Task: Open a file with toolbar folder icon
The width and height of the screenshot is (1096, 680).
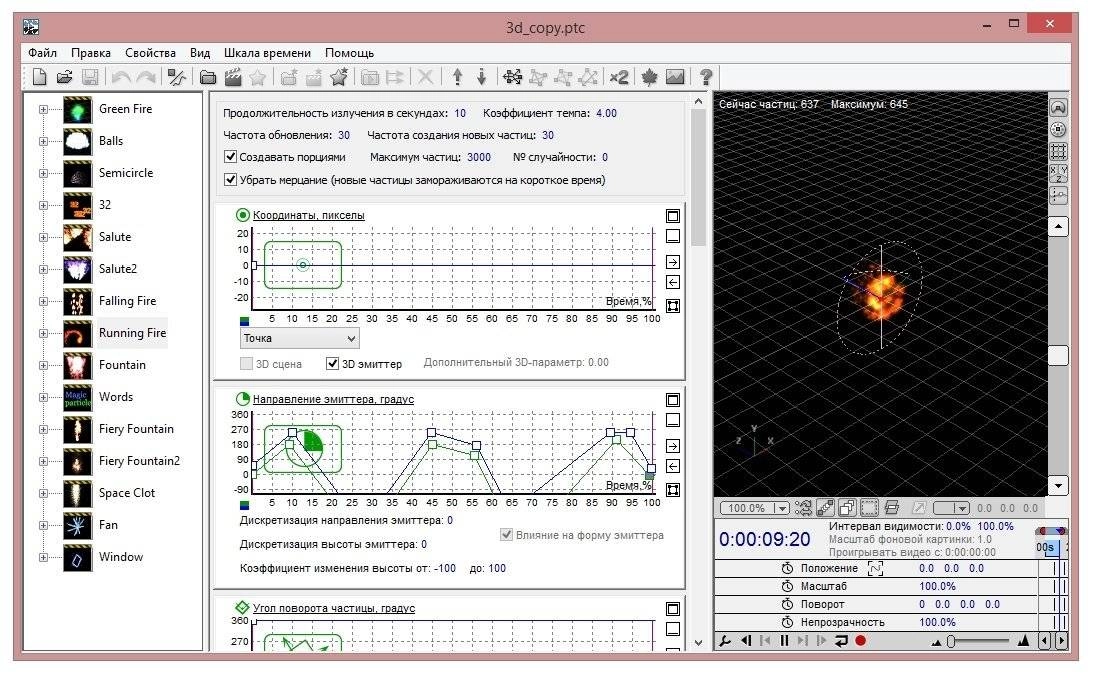Action: pyautogui.click(x=65, y=77)
